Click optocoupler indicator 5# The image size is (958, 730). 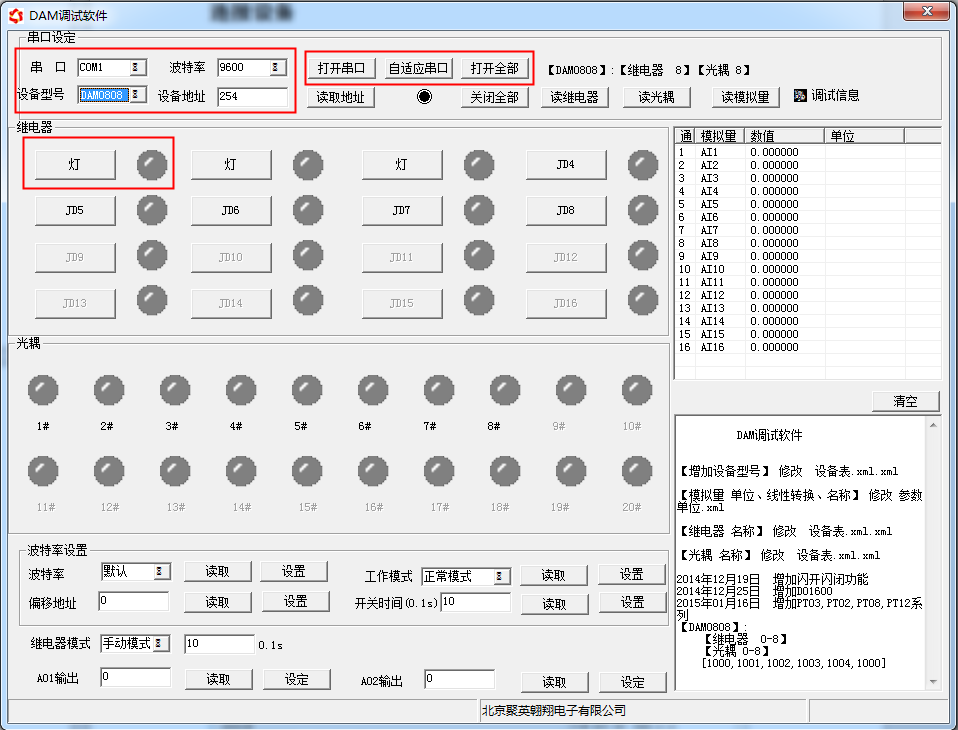point(307,391)
